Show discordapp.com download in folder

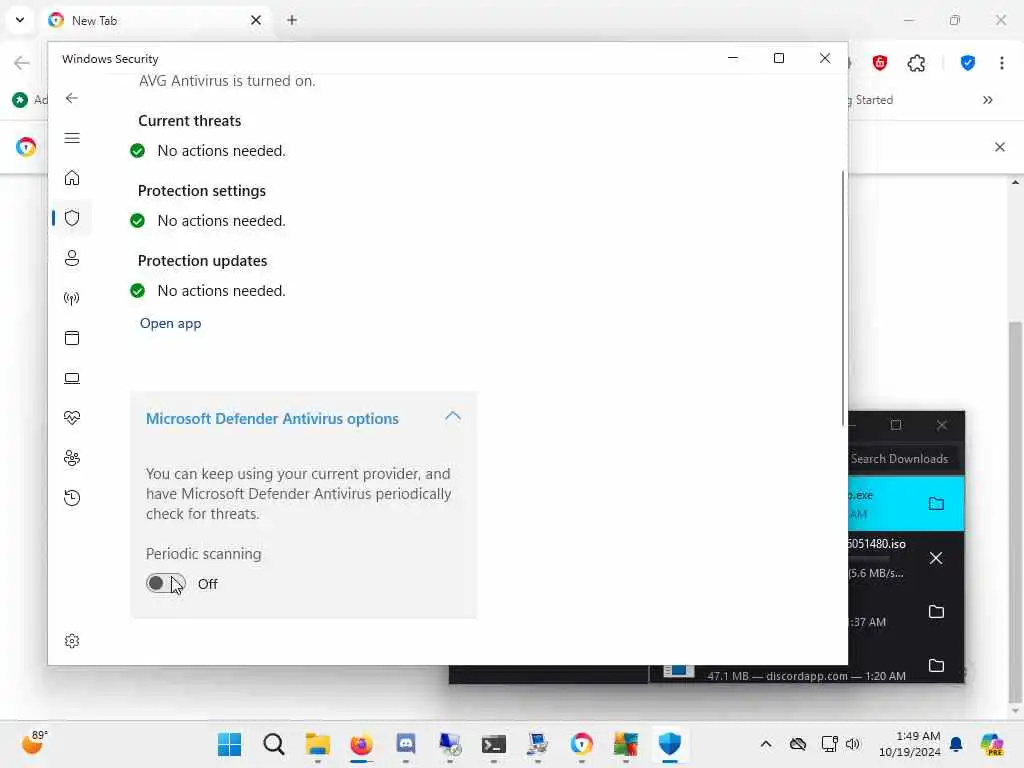936,665
